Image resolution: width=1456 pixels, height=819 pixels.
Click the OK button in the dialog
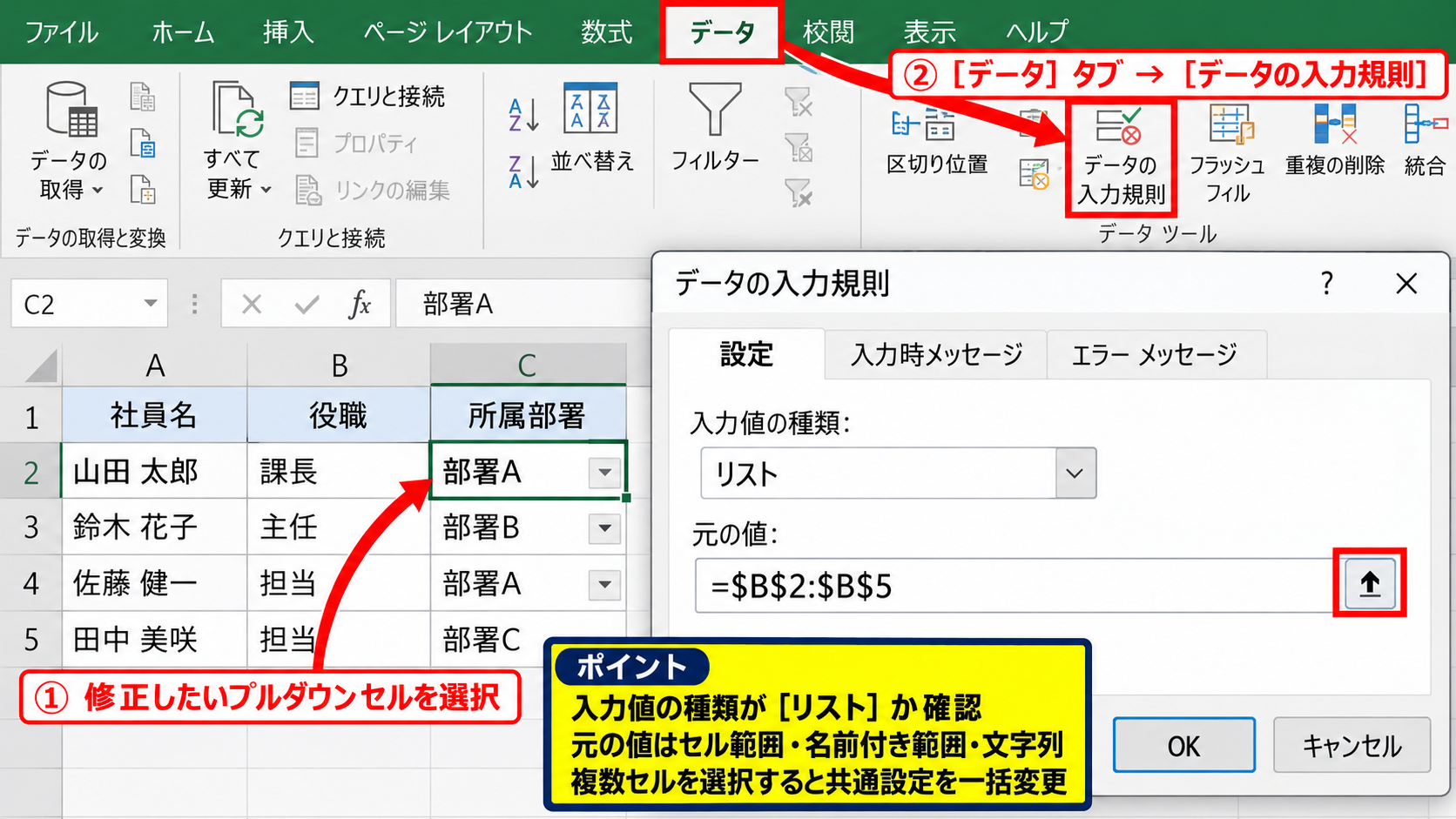[1184, 745]
